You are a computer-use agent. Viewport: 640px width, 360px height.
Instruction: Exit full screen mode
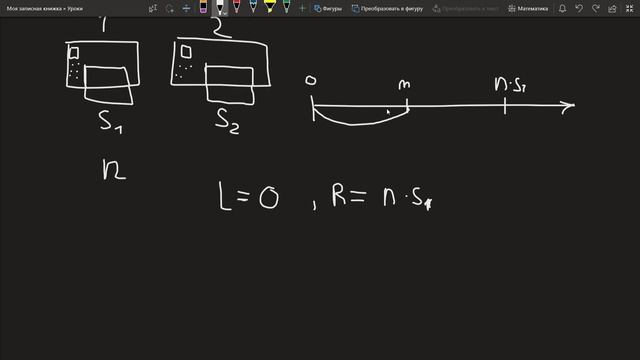[x=629, y=9]
